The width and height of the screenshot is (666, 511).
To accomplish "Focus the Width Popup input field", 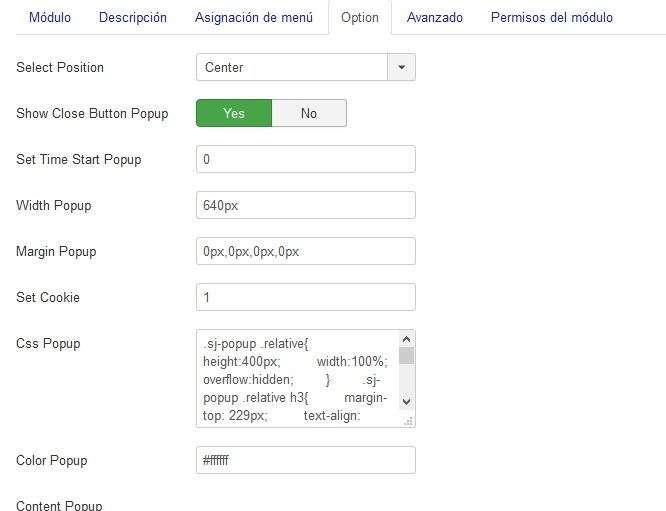I will [306, 205].
